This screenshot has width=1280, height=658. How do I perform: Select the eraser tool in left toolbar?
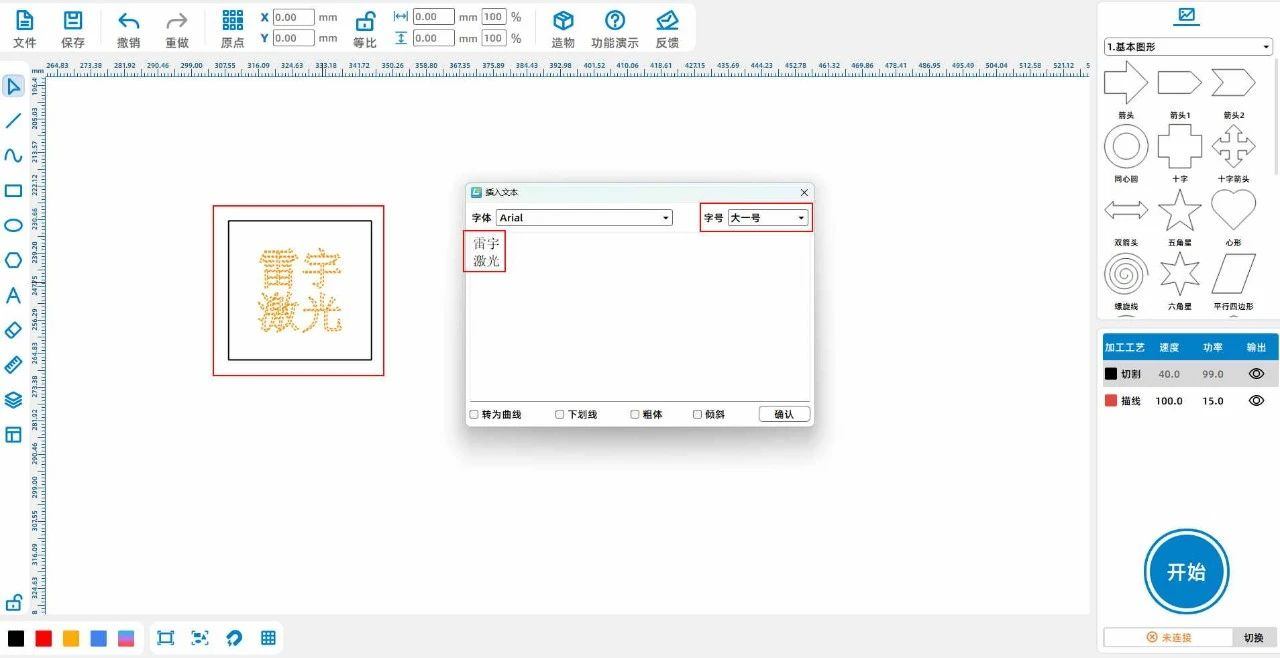13,330
